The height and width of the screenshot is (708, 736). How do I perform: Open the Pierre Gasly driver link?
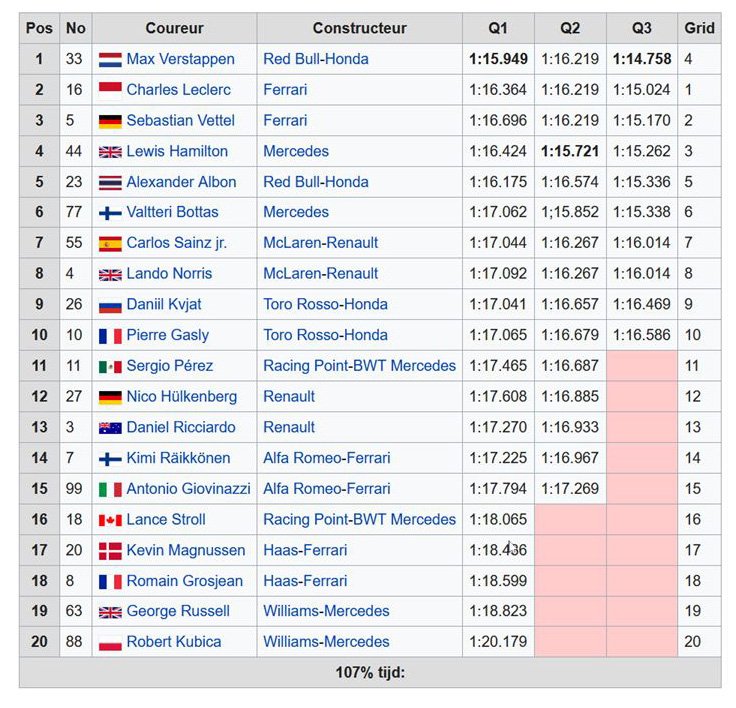click(168, 335)
